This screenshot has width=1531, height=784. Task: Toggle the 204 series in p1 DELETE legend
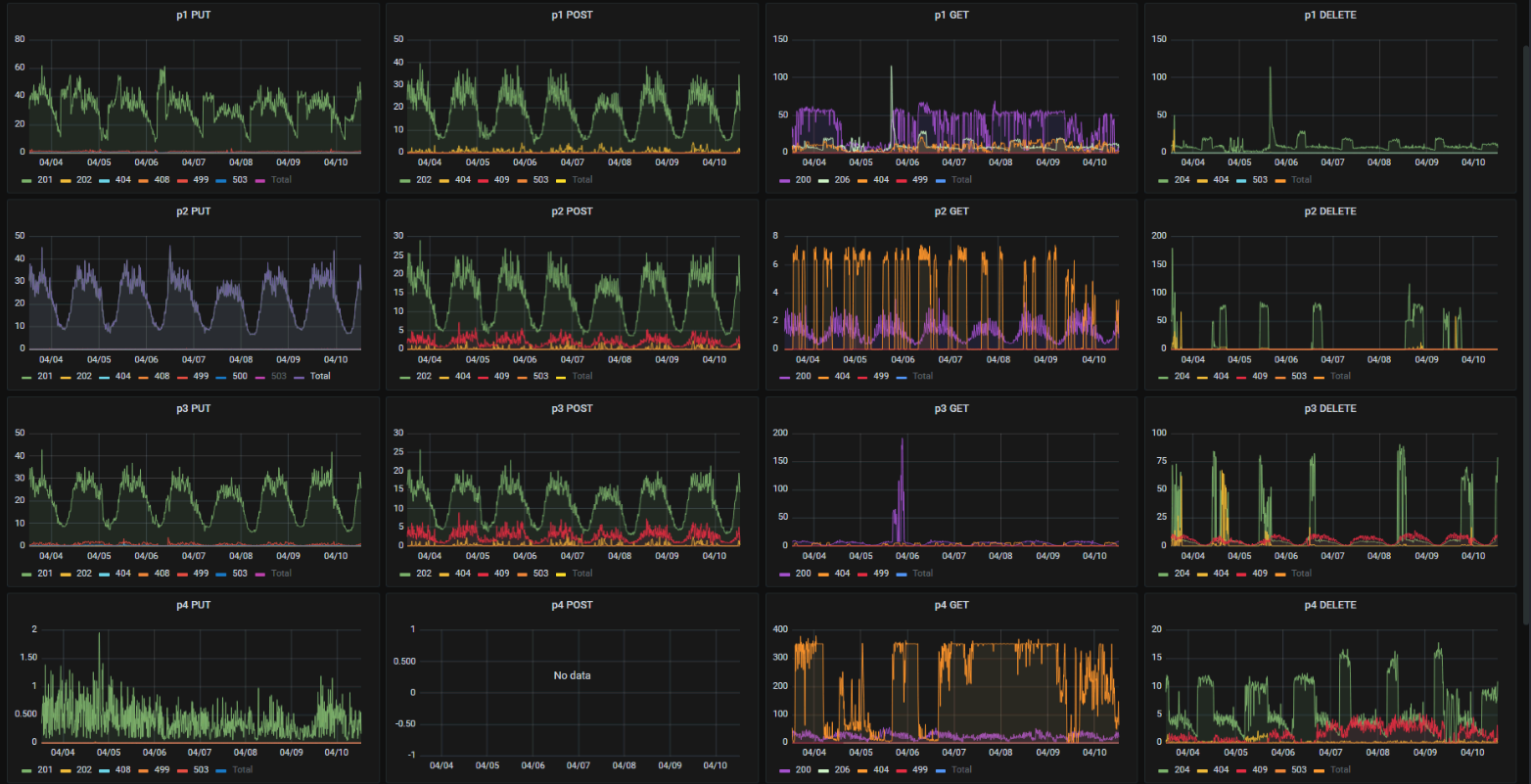[x=1182, y=180]
